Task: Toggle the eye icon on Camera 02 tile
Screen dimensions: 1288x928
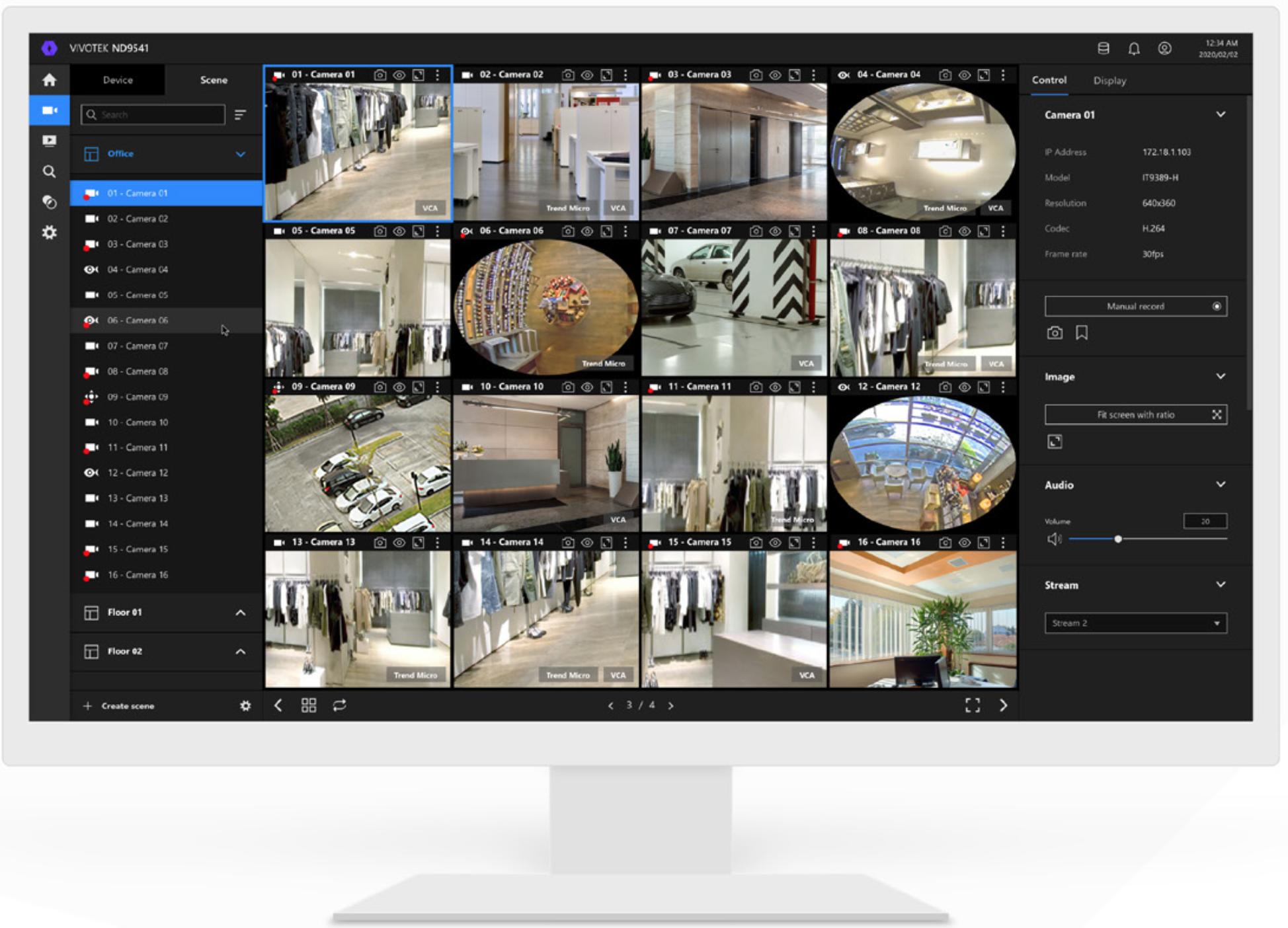Action: pos(586,75)
